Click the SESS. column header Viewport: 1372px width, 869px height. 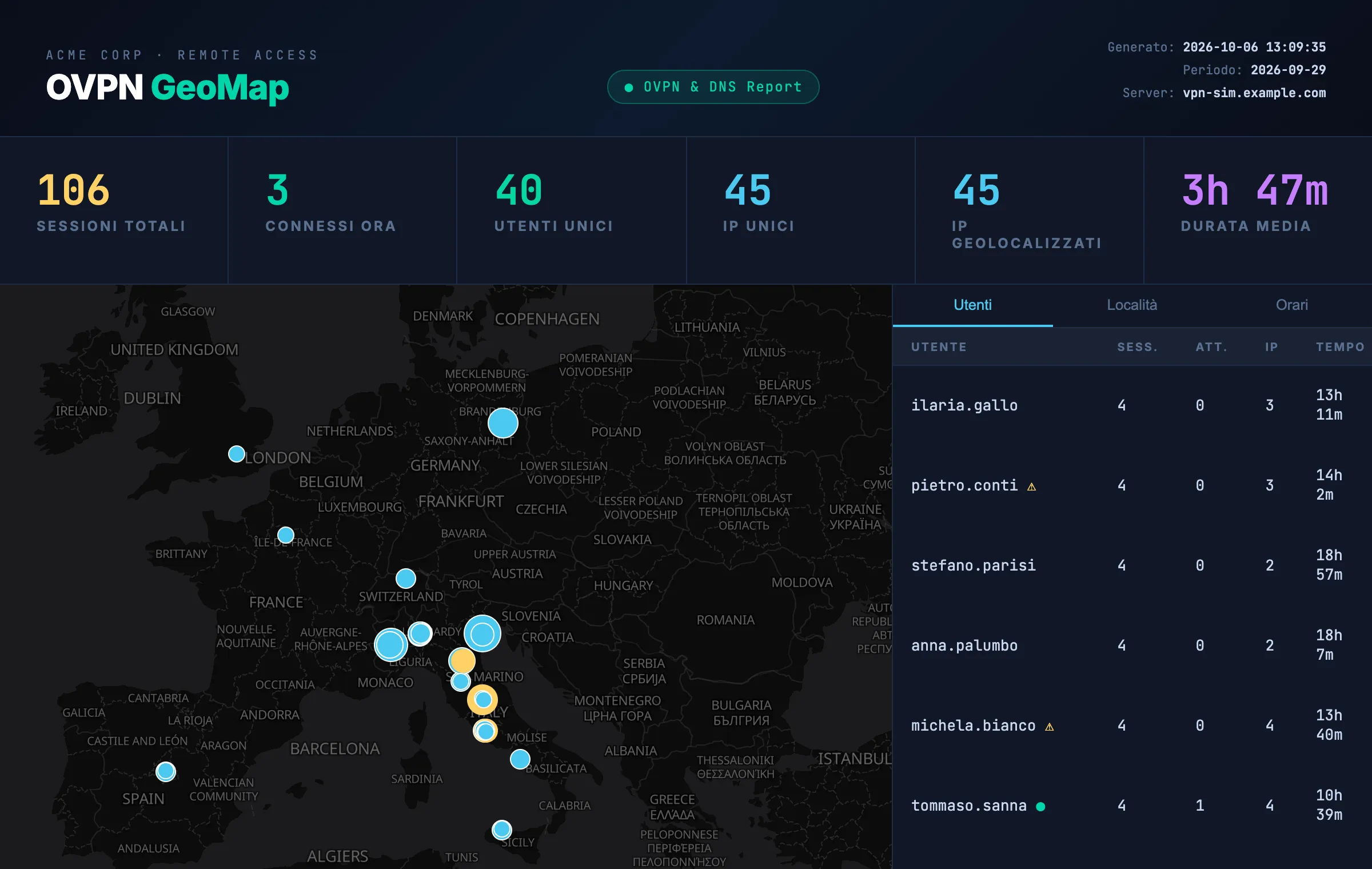(1138, 347)
